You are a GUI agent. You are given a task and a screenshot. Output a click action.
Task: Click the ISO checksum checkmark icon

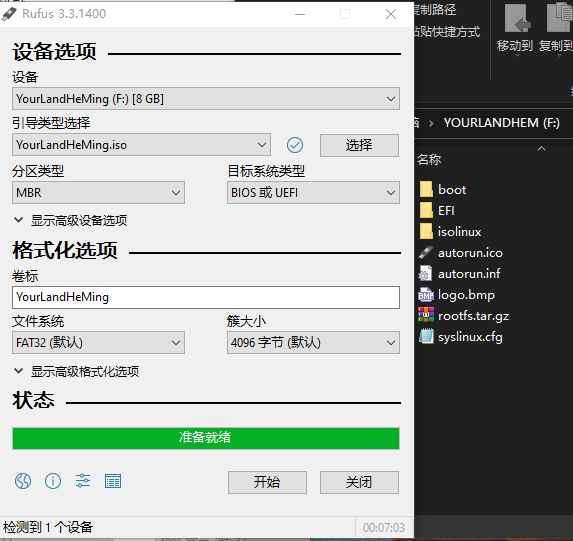coord(295,145)
